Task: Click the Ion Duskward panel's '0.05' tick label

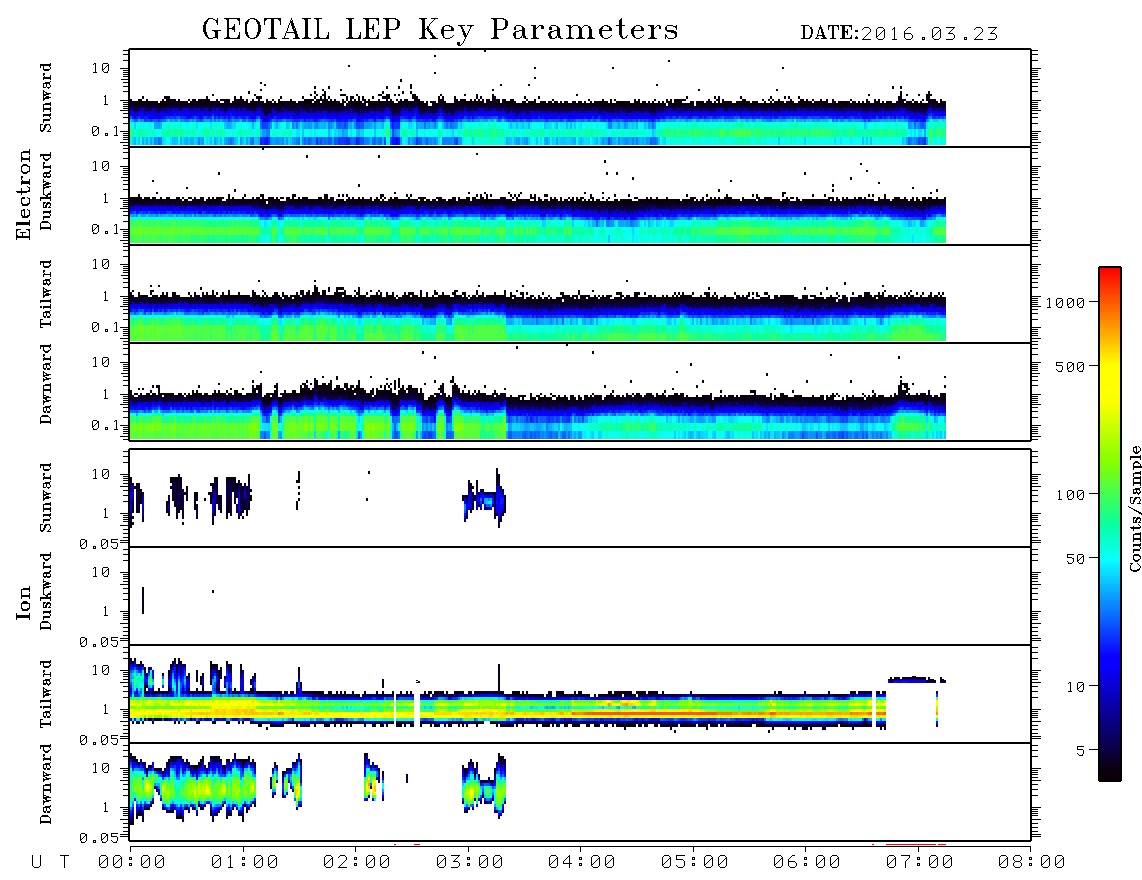Action: (x=98, y=642)
